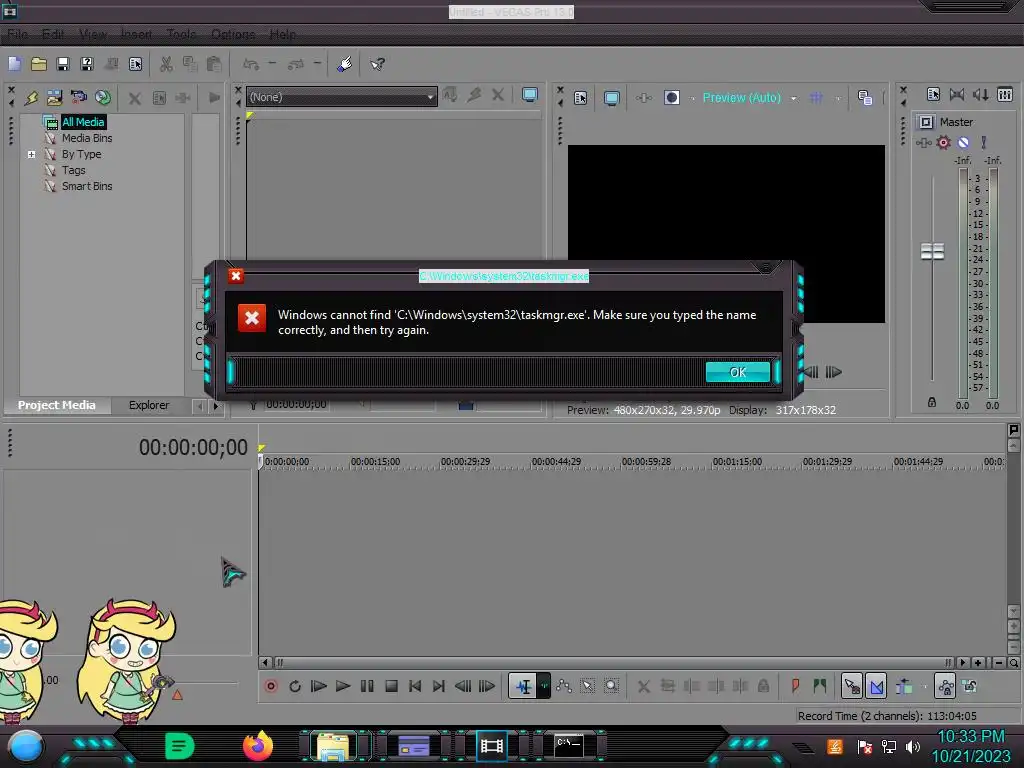Image resolution: width=1024 pixels, height=768 pixels.
Task: Open the Interactive Tutorials hand icon
Action: point(344,64)
